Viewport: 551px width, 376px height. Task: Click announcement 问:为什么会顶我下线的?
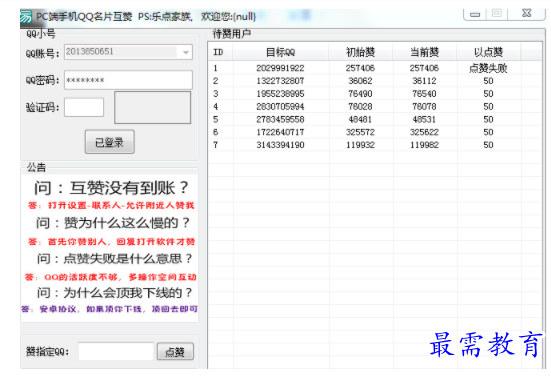(115, 292)
